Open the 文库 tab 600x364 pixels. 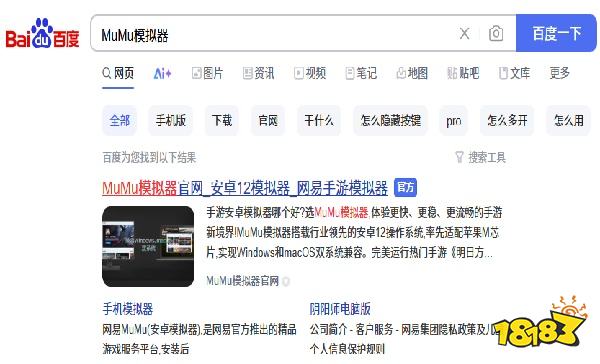pos(514,73)
